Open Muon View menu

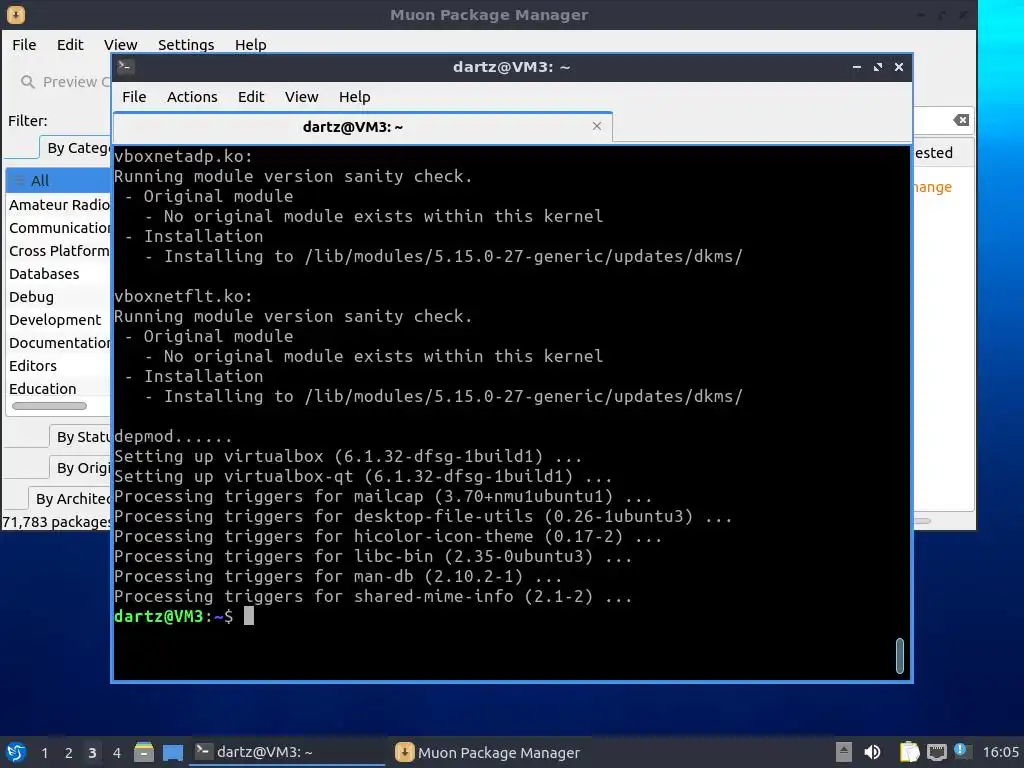tap(121, 44)
